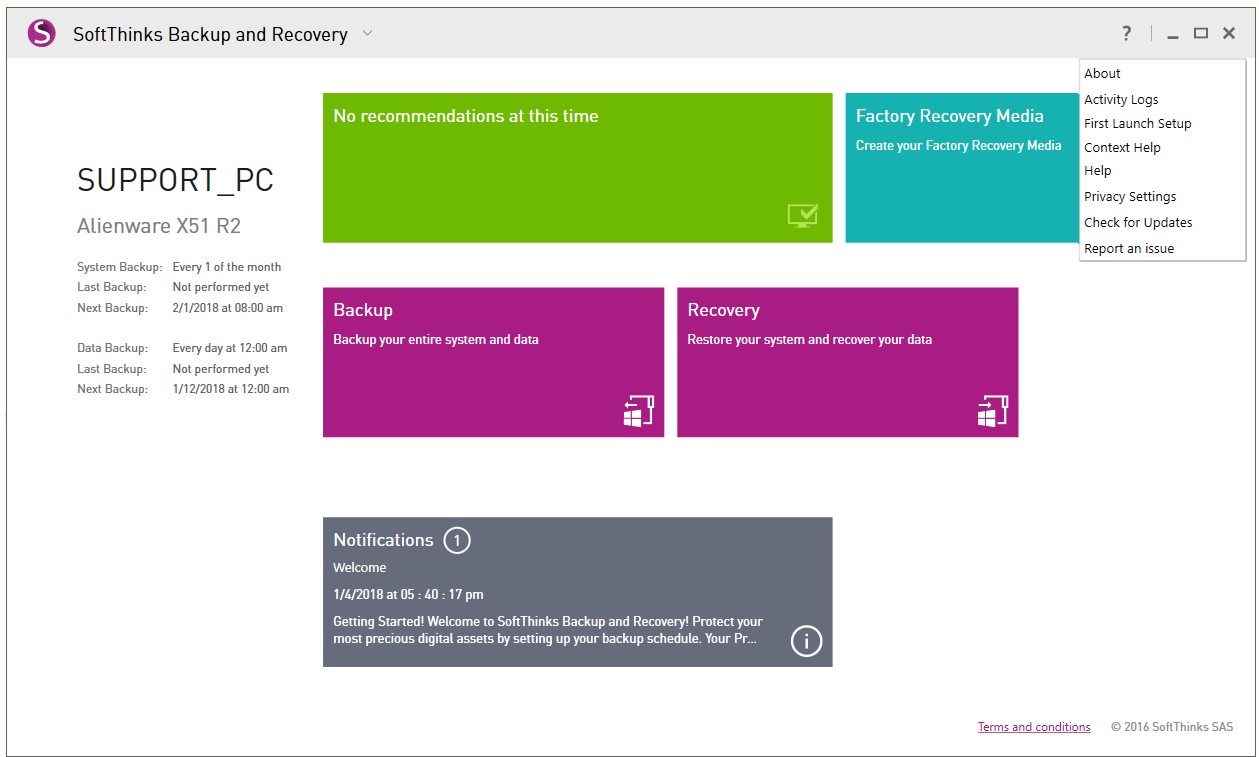Screen dimensions: 1259x757
Task: Click the Welcome notification title
Action: [x=360, y=567]
